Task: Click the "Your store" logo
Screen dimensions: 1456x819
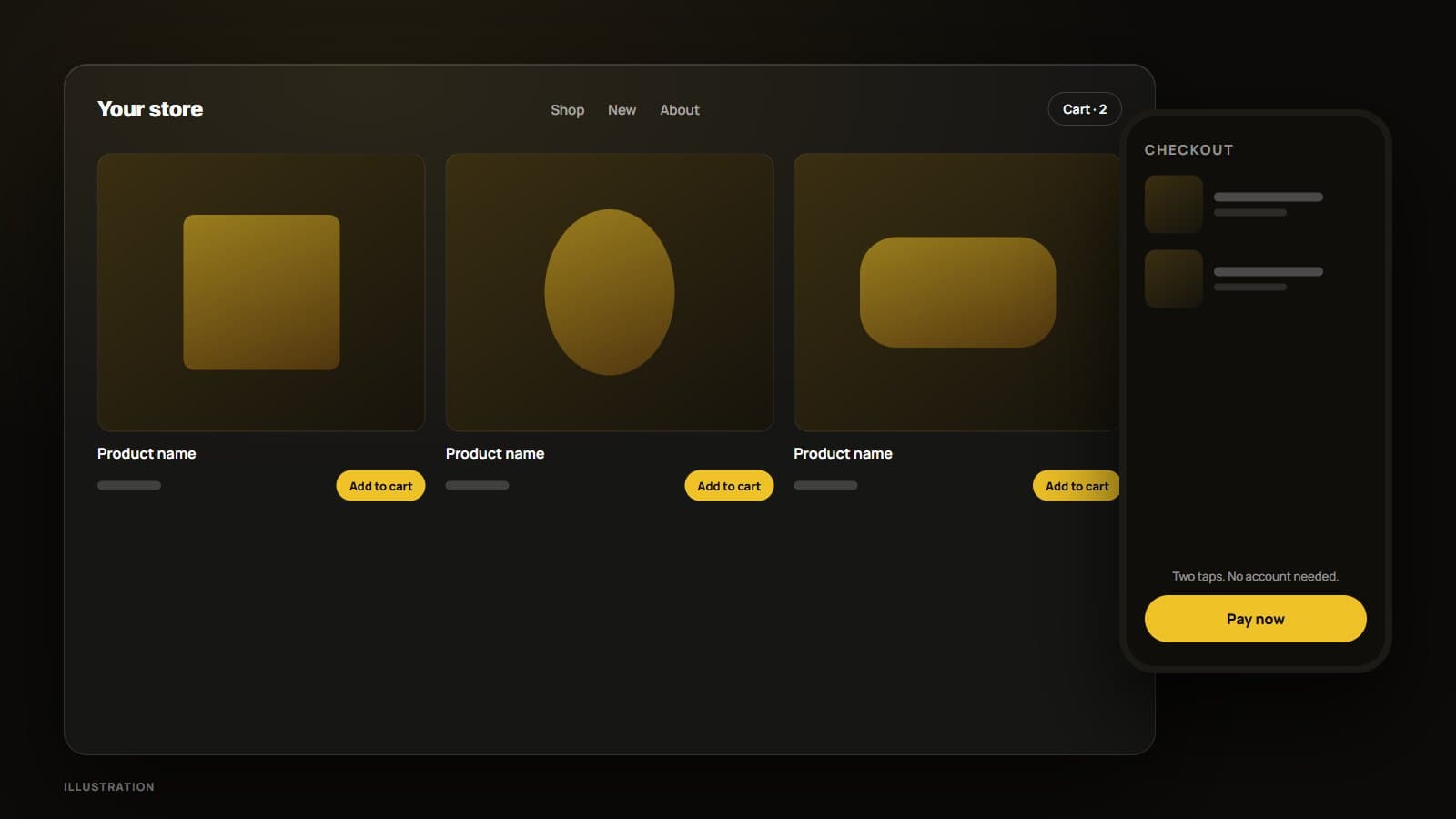Action: [x=150, y=109]
